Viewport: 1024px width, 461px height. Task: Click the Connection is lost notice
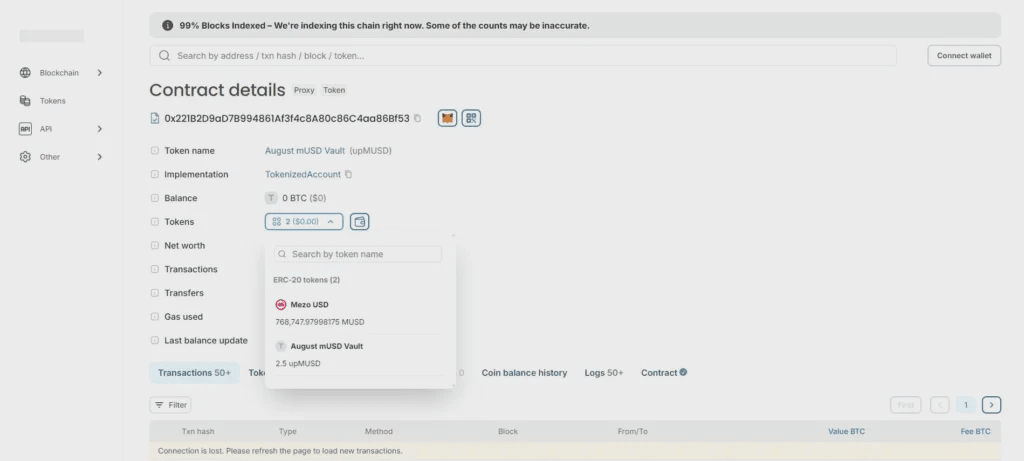575,451
